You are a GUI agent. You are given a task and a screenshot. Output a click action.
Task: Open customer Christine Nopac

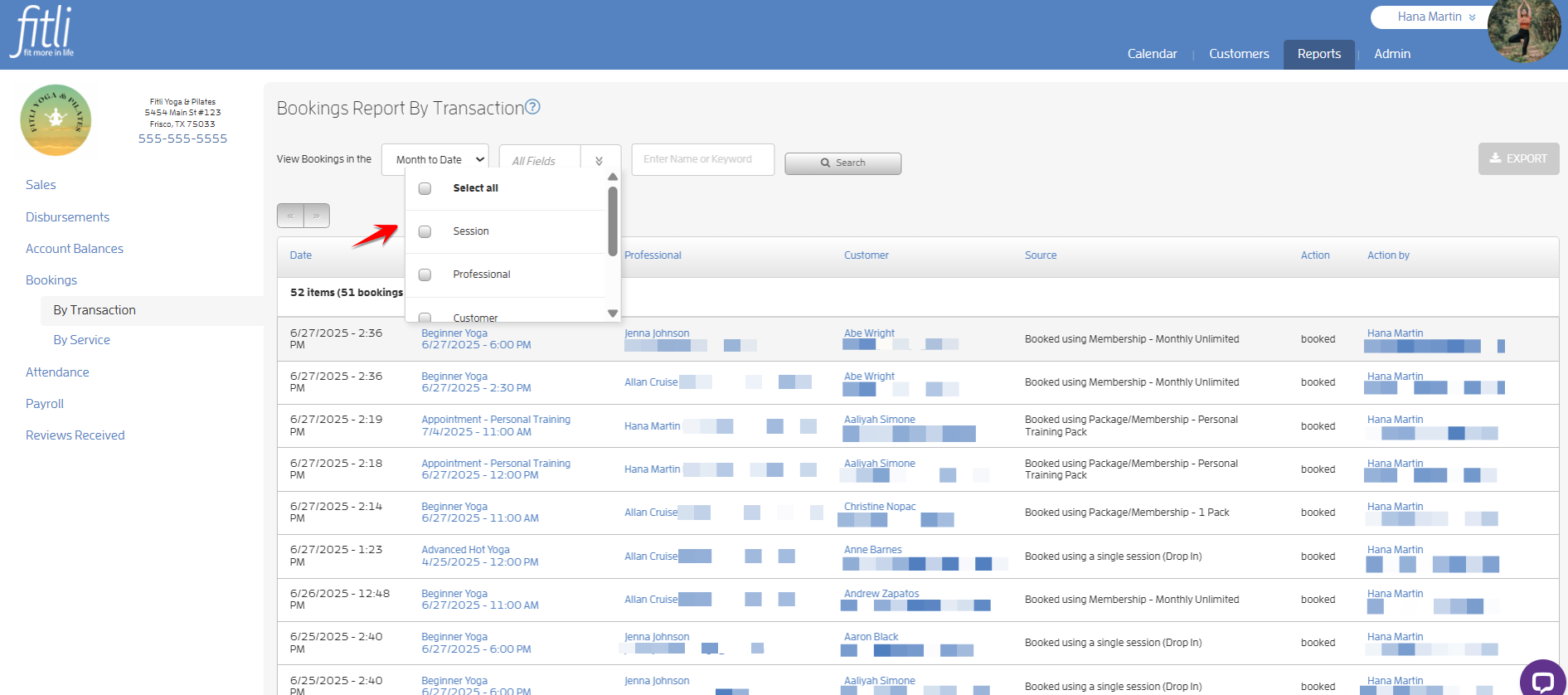pyautogui.click(x=880, y=507)
